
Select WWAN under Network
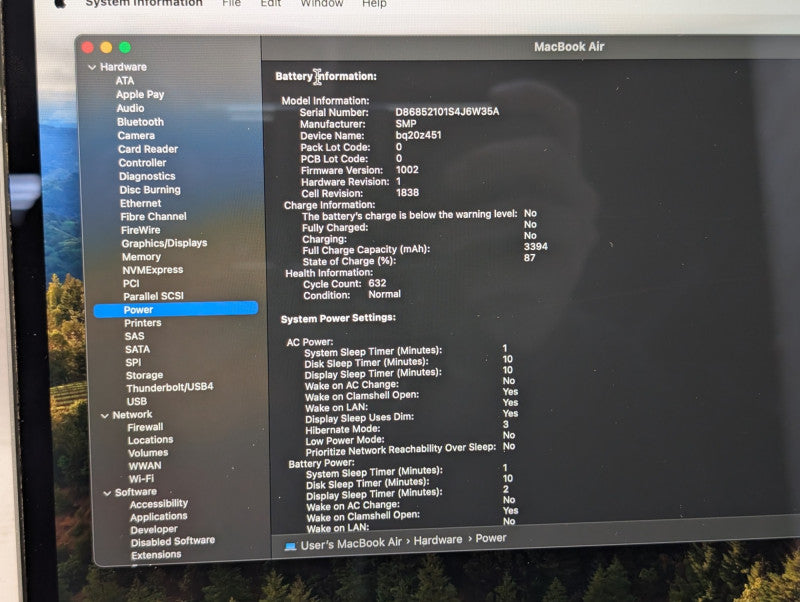[x=145, y=466]
